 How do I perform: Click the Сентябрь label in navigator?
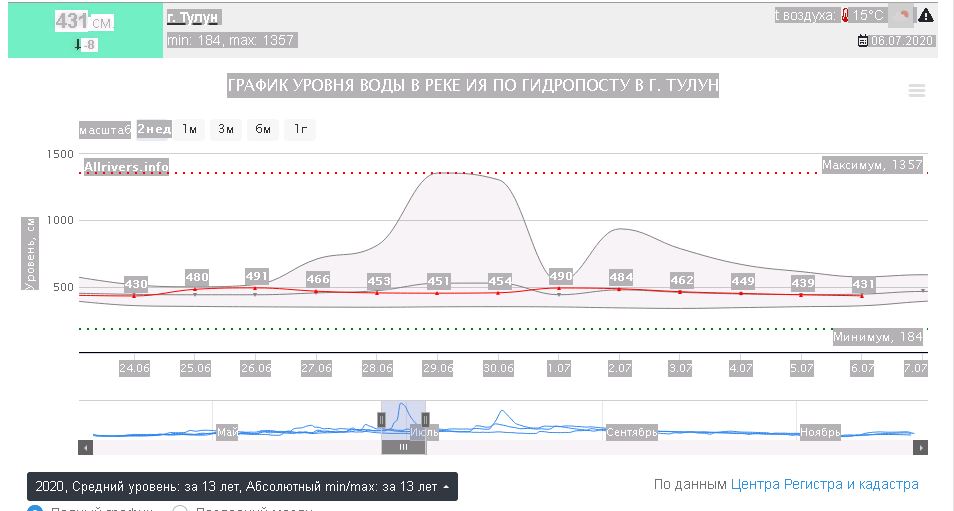pos(632,433)
